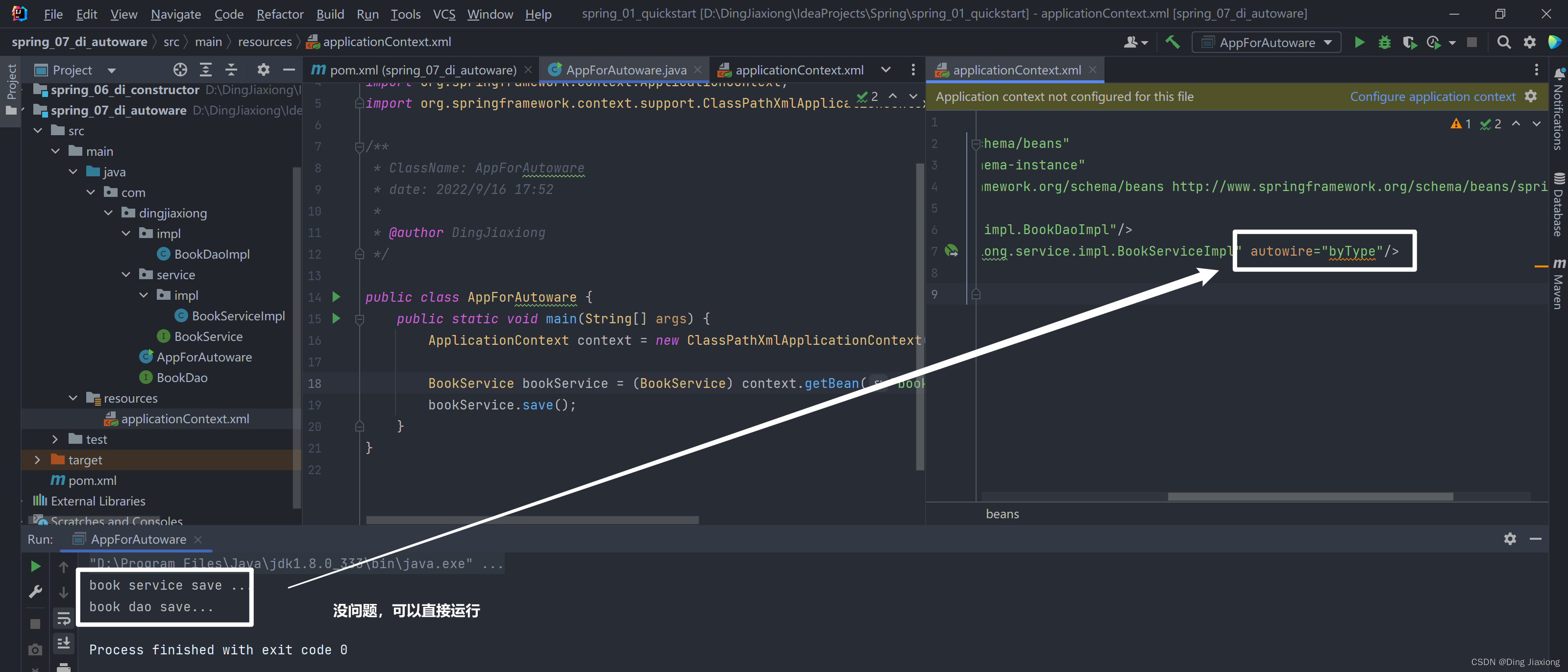This screenshot has height=672, width=1568.
Task: Click the Build project hammer icon
Action: coord(1172,42)
